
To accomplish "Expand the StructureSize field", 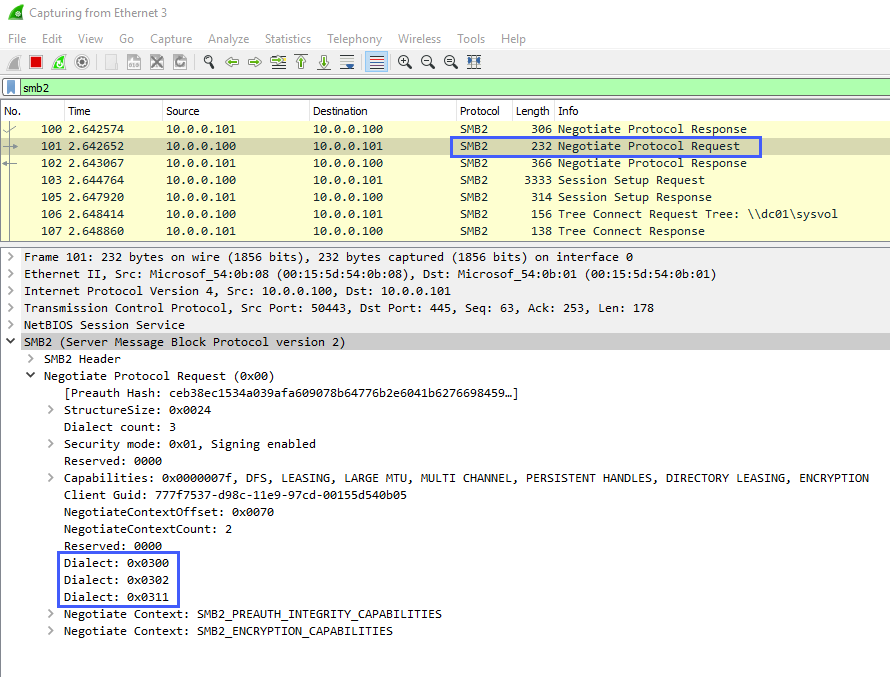I will coord(51,410).
